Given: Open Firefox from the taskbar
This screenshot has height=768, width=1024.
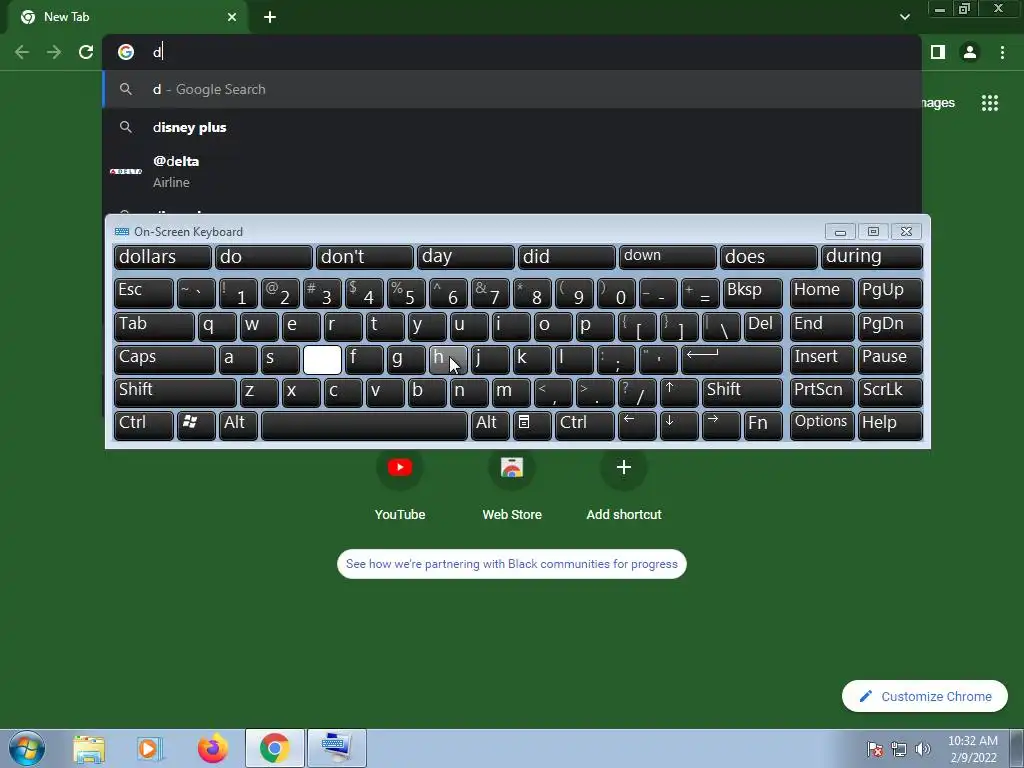Looking at the screenshot, I should (213, 749).
